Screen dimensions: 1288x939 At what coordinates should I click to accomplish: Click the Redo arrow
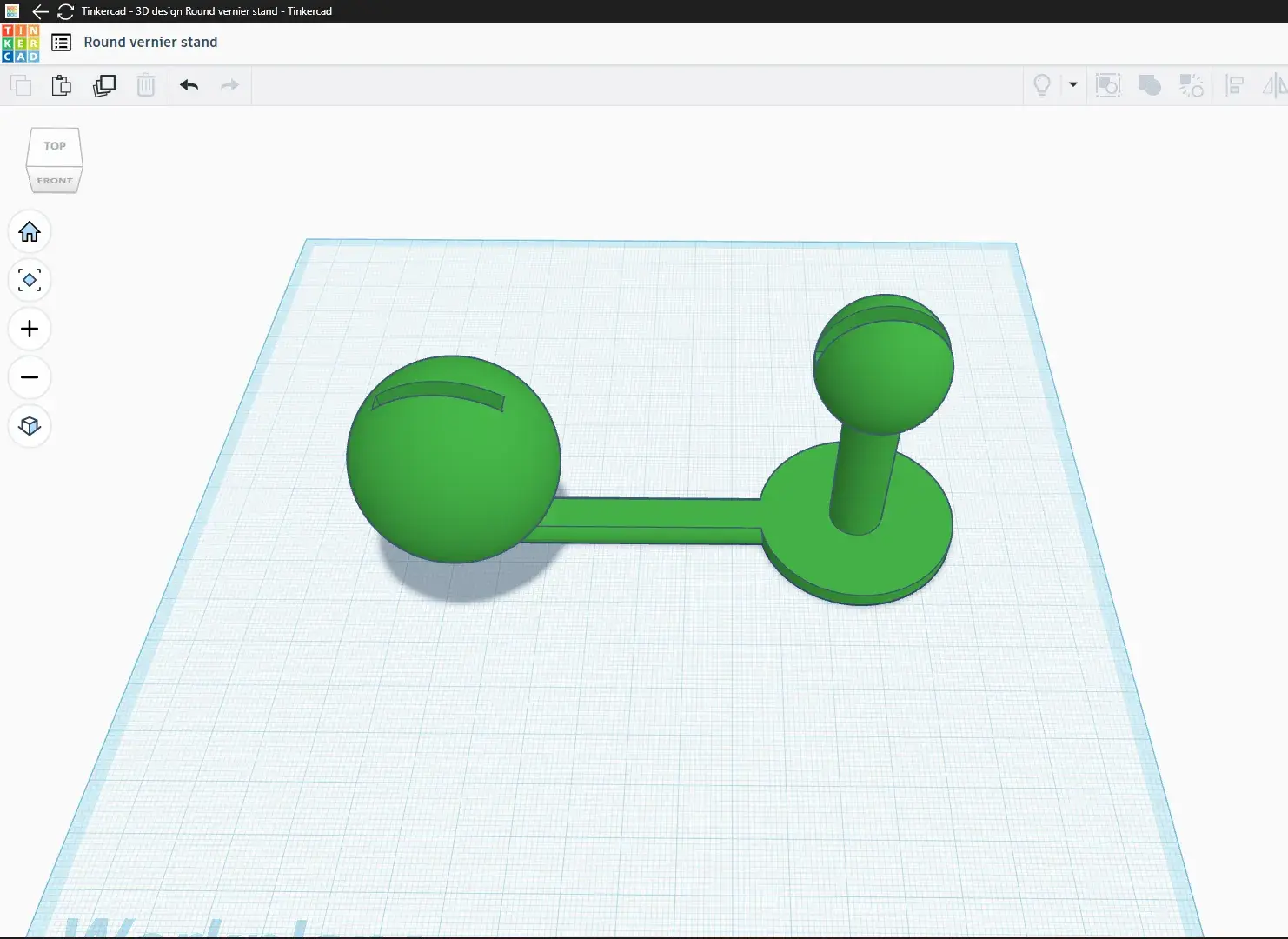[229, 85]
